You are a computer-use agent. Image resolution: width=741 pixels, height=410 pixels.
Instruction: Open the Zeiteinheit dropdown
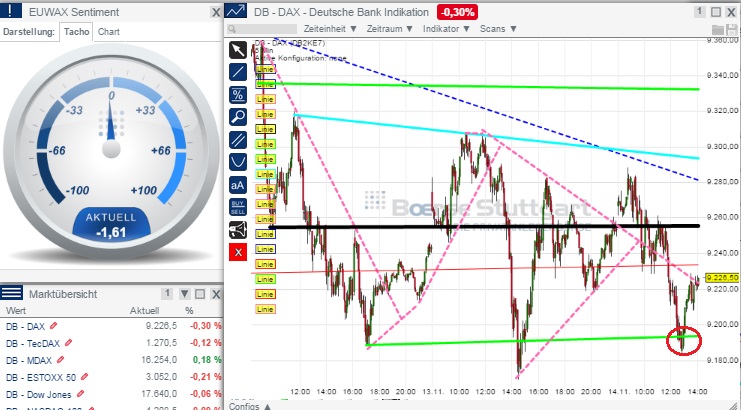(330, 29)
